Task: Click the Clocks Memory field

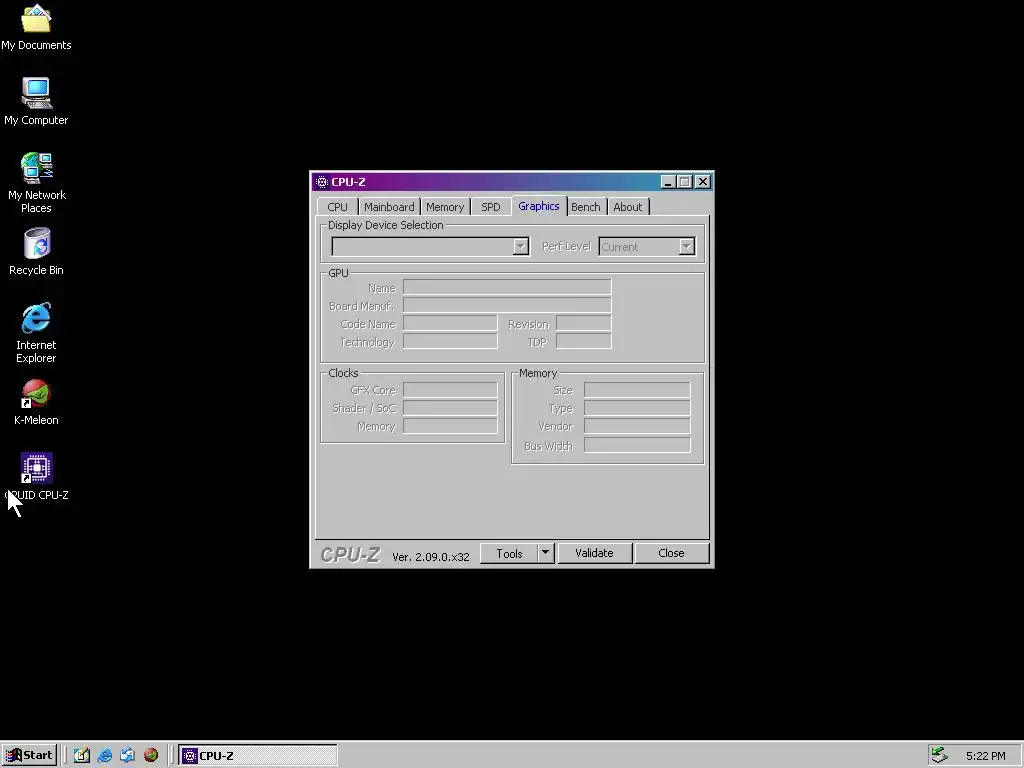Action: coord(450,426)
